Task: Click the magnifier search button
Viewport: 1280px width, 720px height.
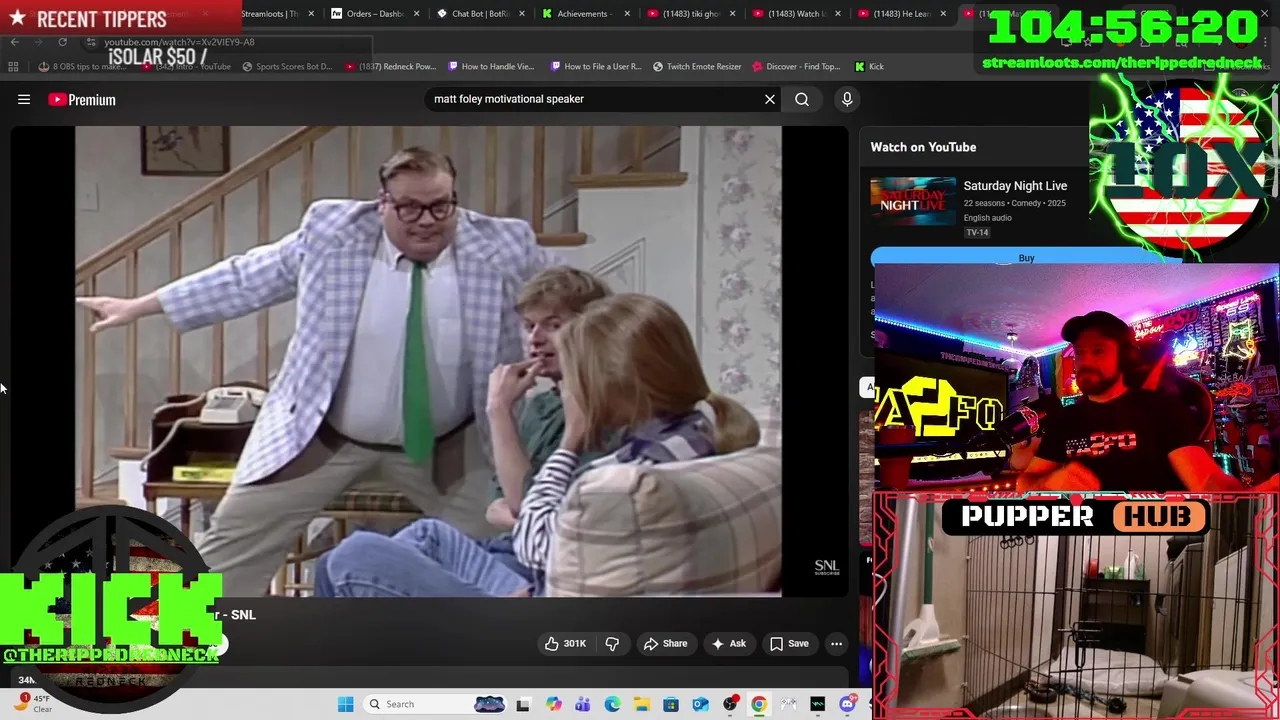Action: (x=802, y=99)
